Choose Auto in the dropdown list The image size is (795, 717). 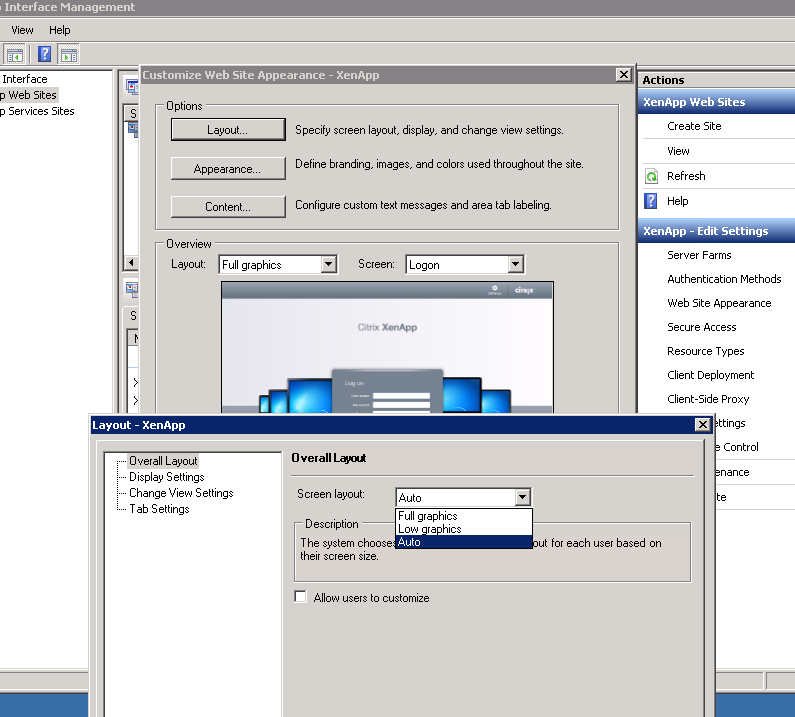click(x=463, y=542)
